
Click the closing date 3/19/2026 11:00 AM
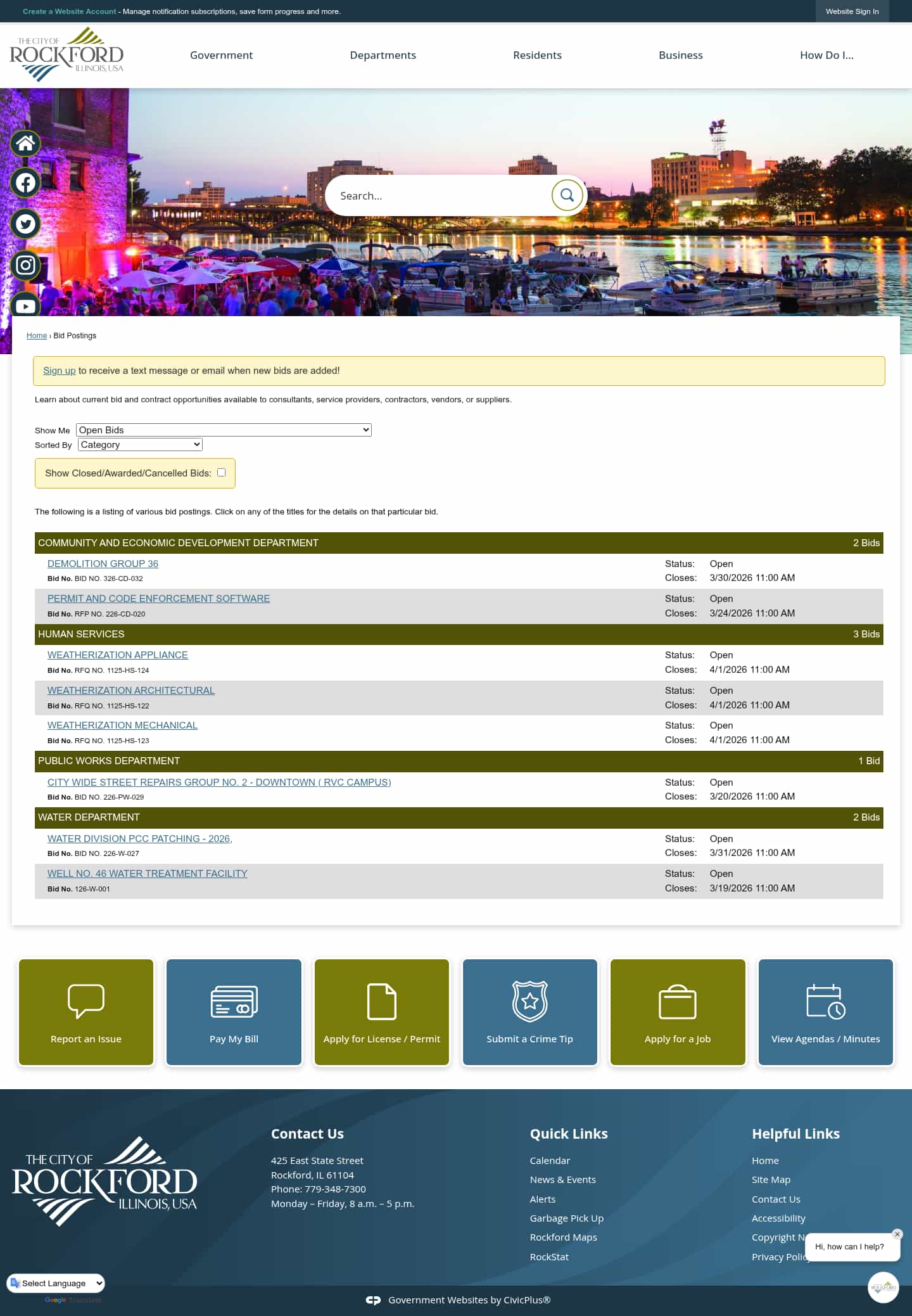(752, 888)
